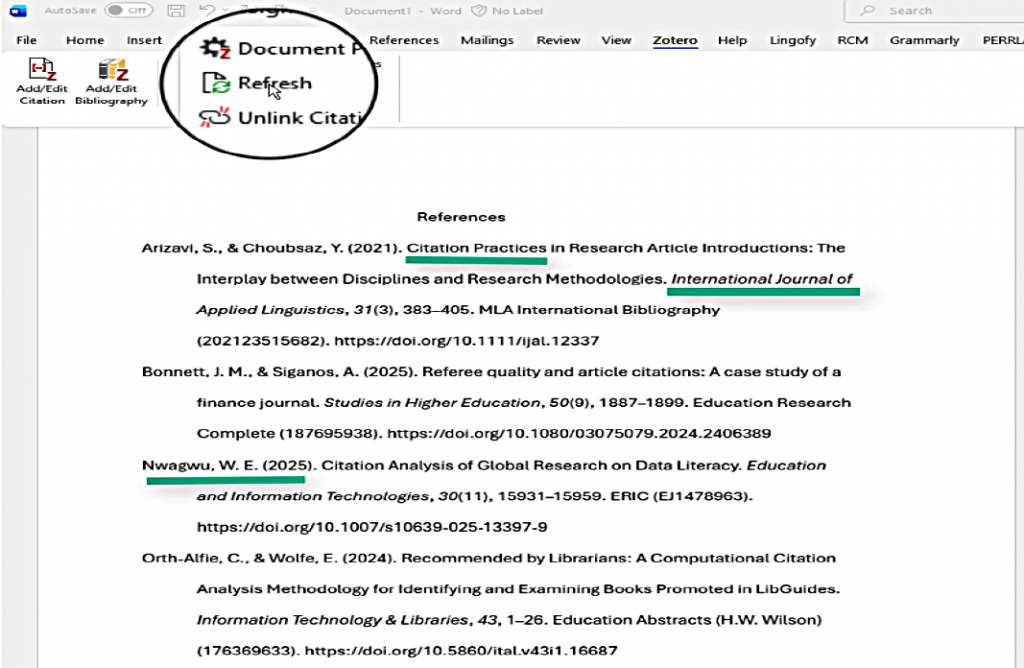Image resolution: width=1024 pixels, height=668 pixels.
Task: Click the No Label sensitivity indicator
Action: pos(515,11)
